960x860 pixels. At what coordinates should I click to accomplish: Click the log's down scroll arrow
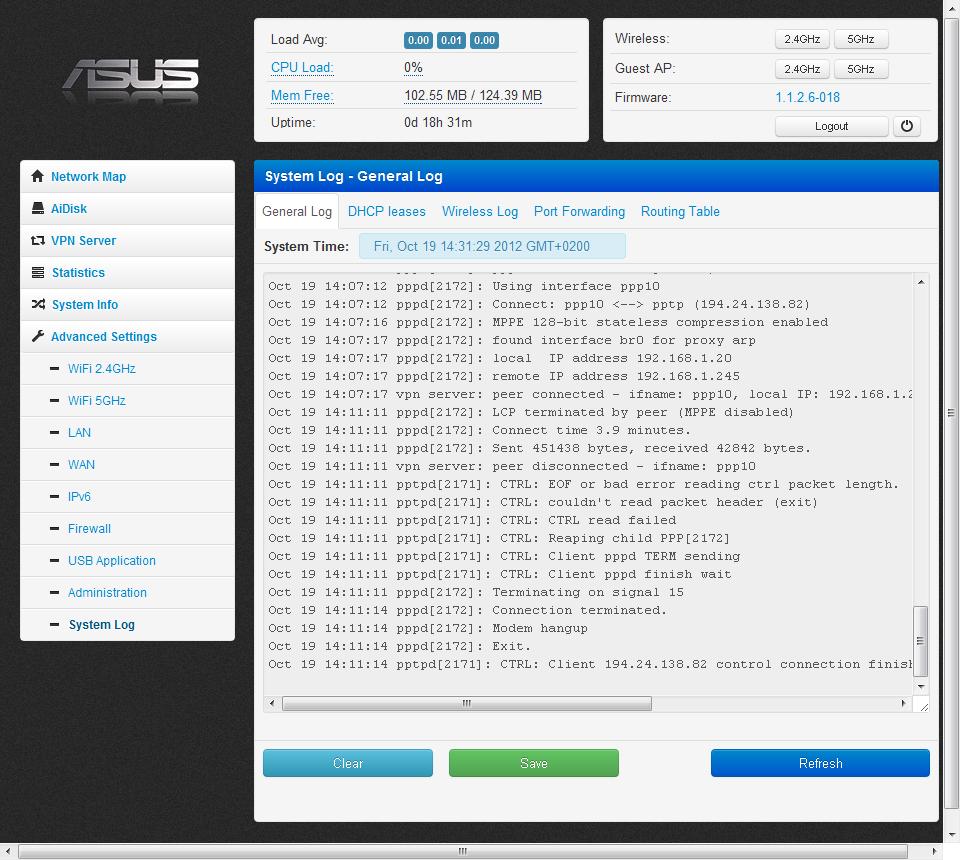tap(921, 687)
